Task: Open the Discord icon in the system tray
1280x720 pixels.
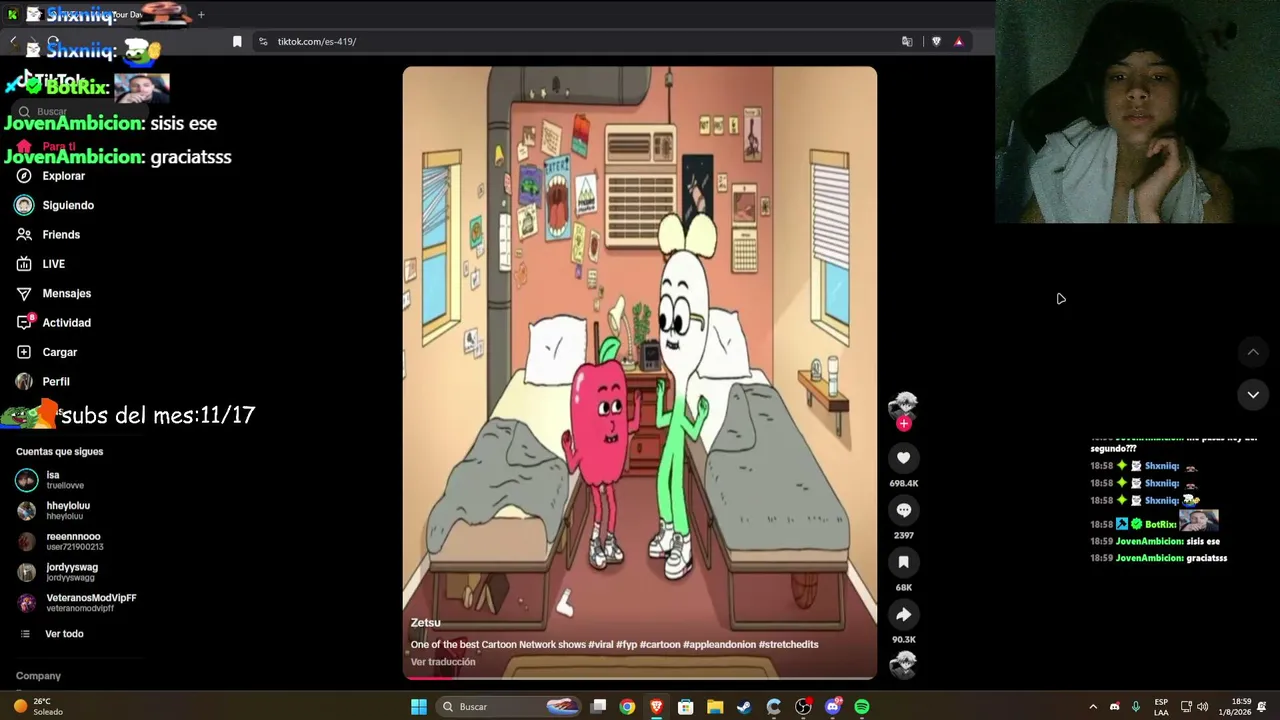Action: (x=1114, y=707)
